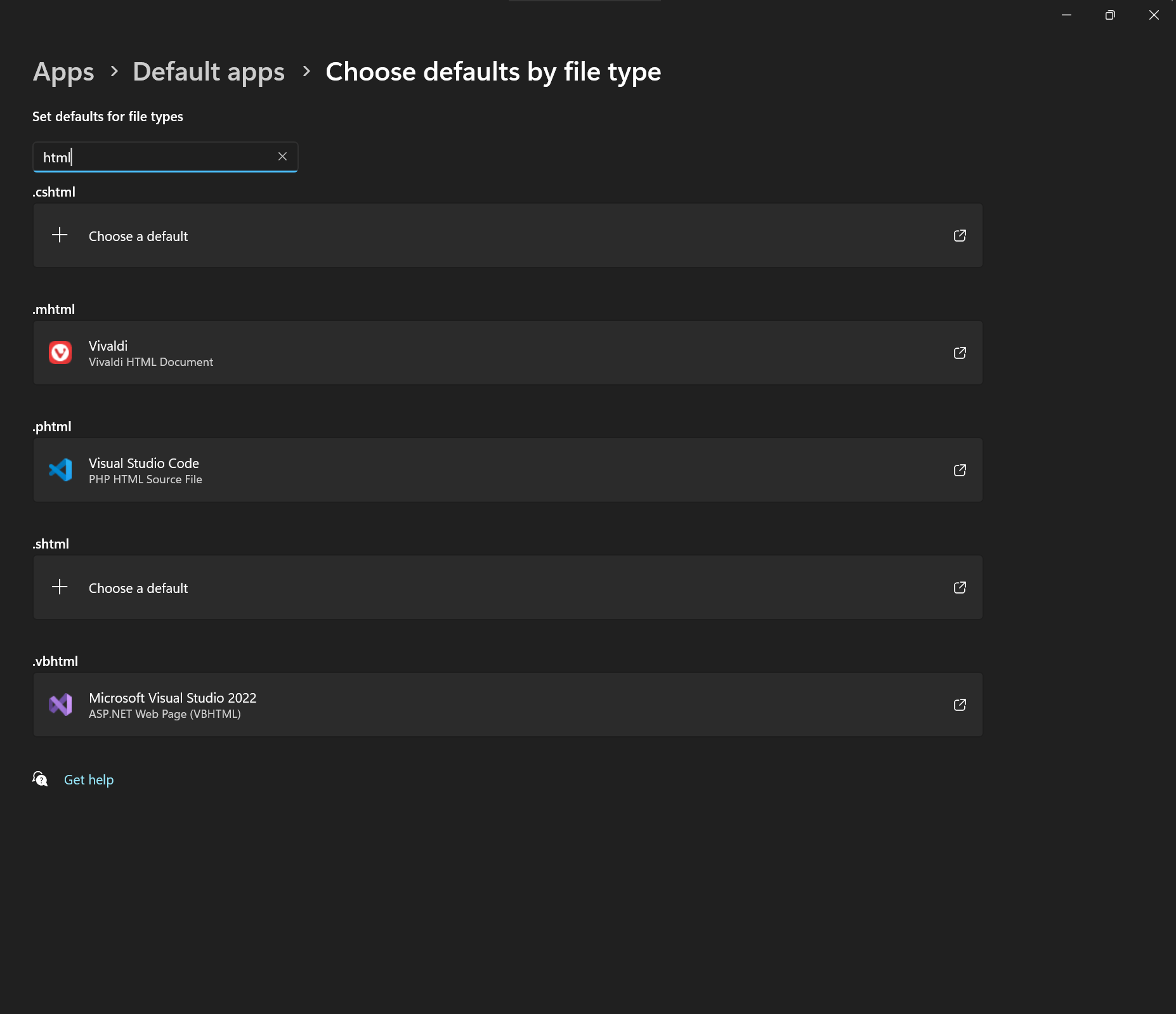Screen dimensions: 1176x1014
Task: Click the Microsoft Visual Studio 2022 icon
Action: 60,705
